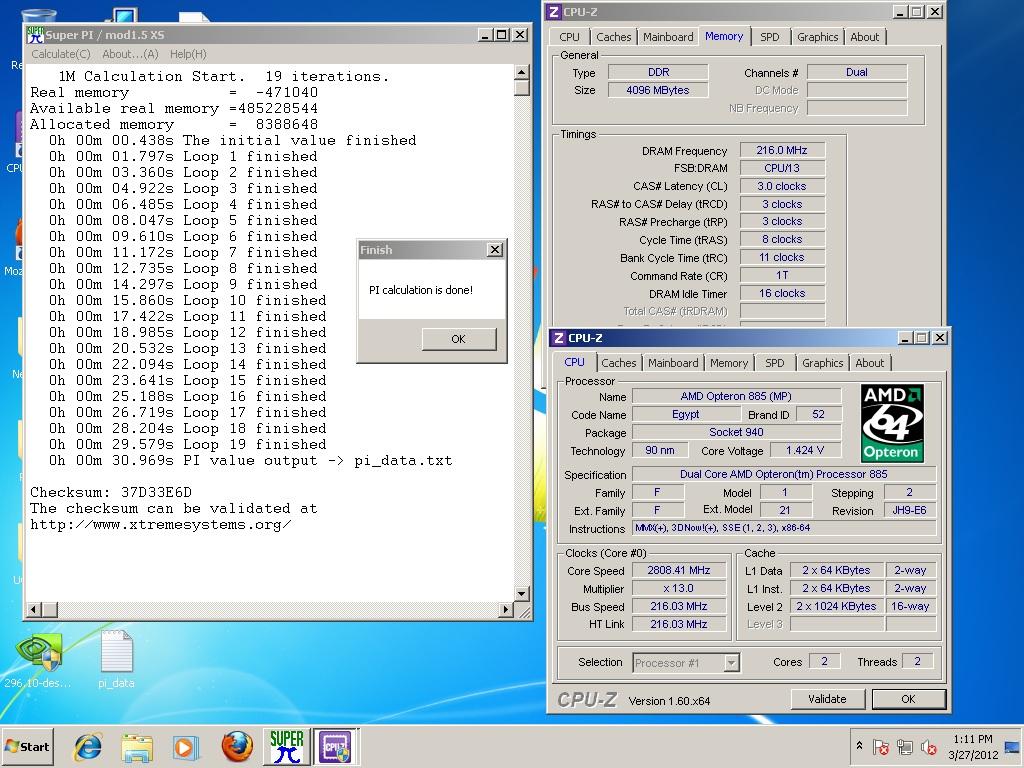
Task: Click the DRAM Frequency 216.0 MHz field
Action: (782, 150)
